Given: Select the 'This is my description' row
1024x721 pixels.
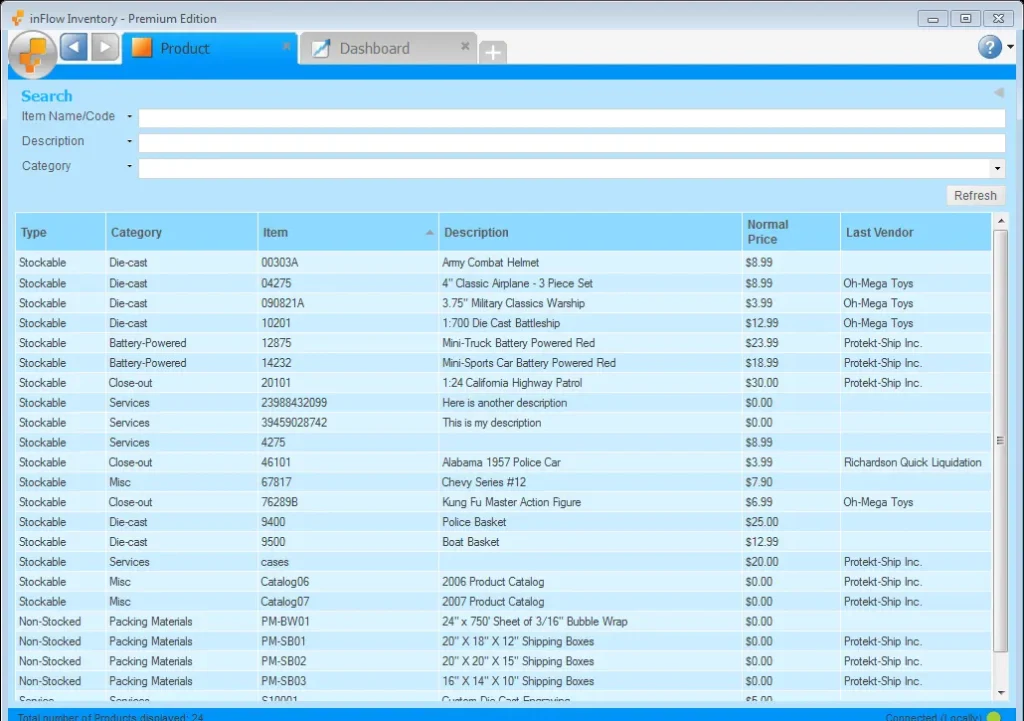Looking at the screenshot, I should click(x=503, y=423).
